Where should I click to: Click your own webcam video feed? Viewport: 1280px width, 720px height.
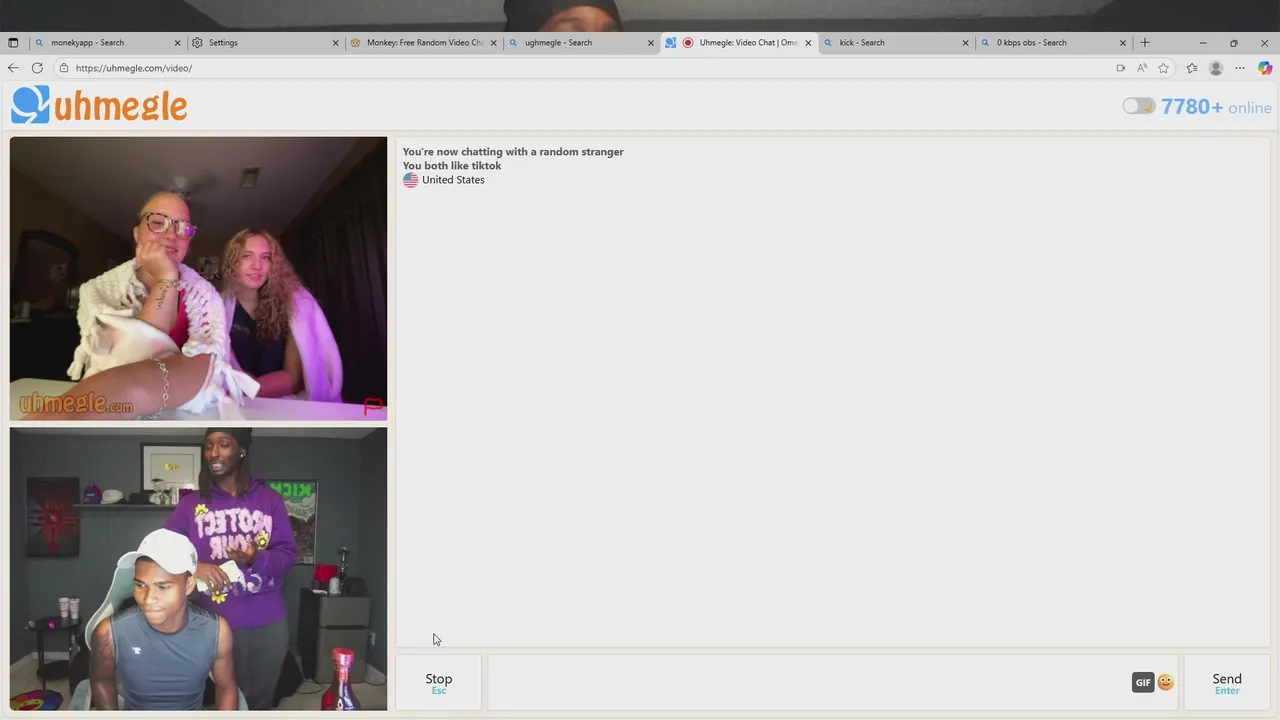(x=198, y=569)
